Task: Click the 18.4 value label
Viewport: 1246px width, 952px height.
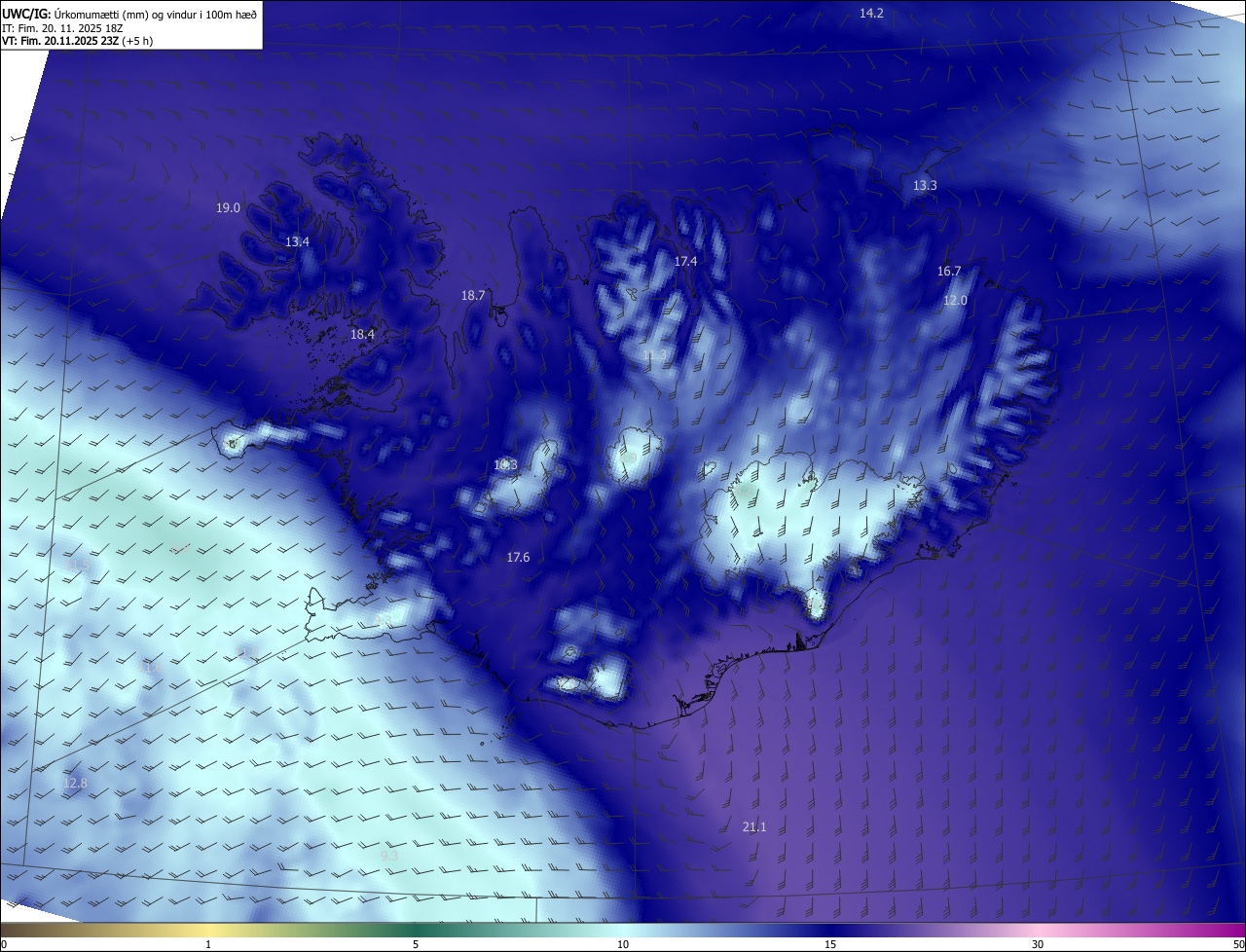Action: click(x=362, y=334)
